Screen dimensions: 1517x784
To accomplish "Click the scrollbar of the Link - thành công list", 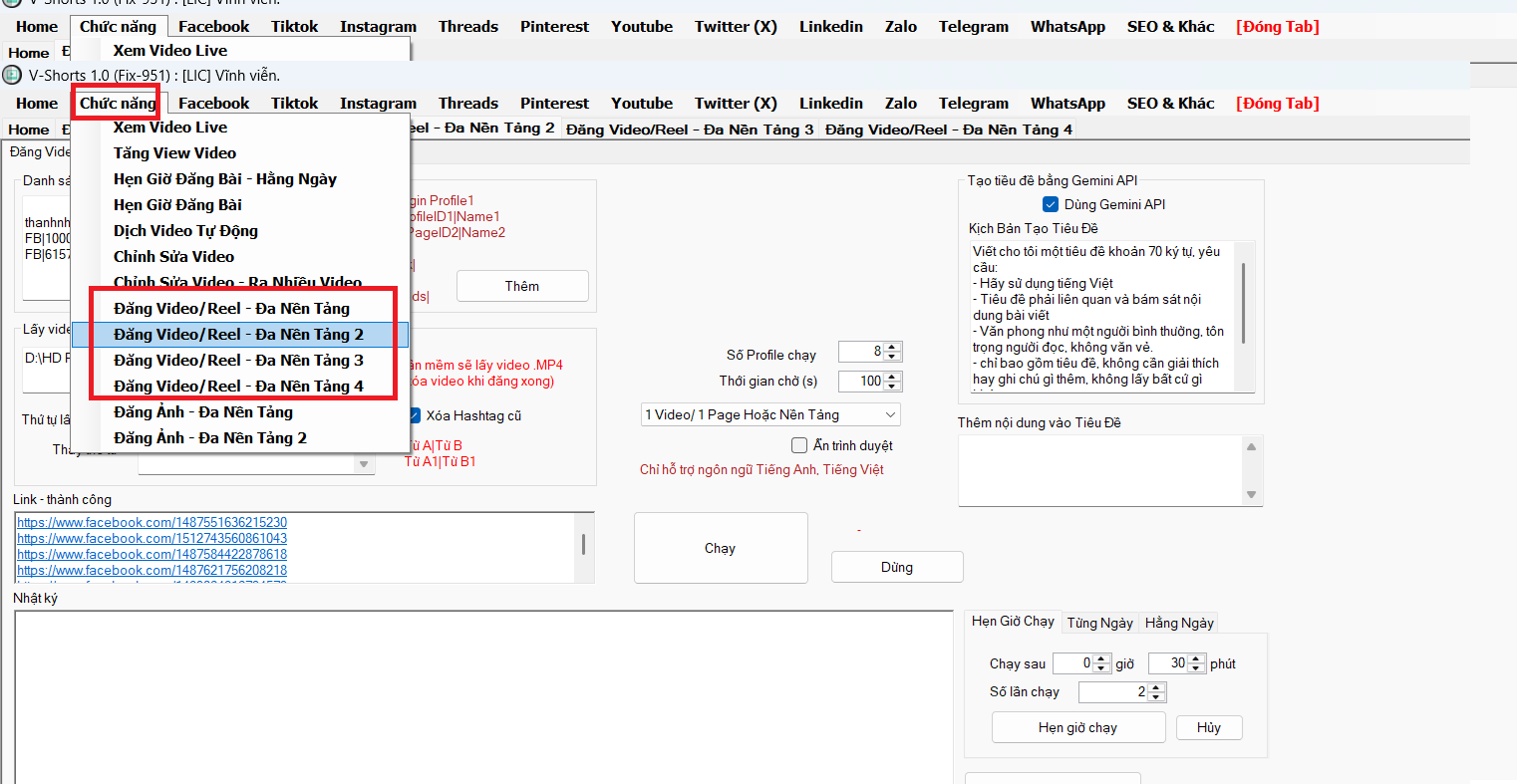I will click(583, 547).
